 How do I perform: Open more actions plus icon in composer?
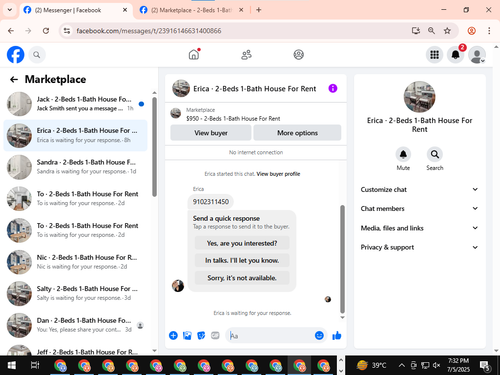click(x=173, y=335)
